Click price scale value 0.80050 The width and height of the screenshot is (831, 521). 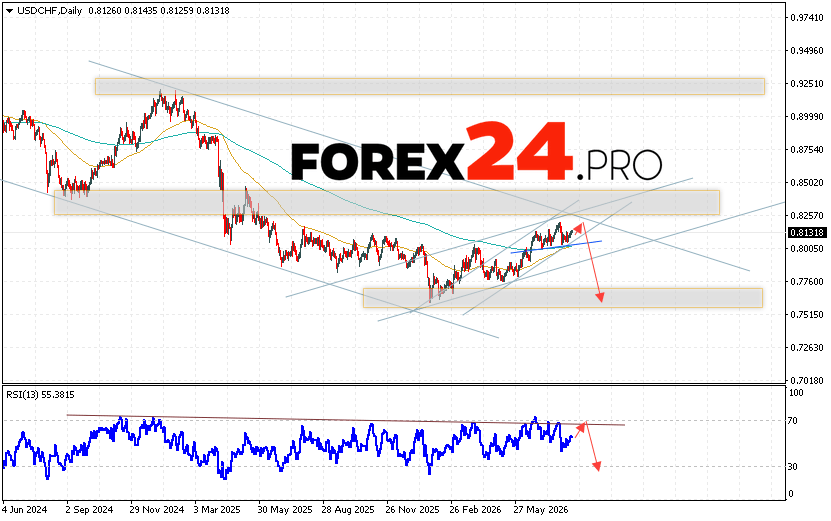pos(807,249)
